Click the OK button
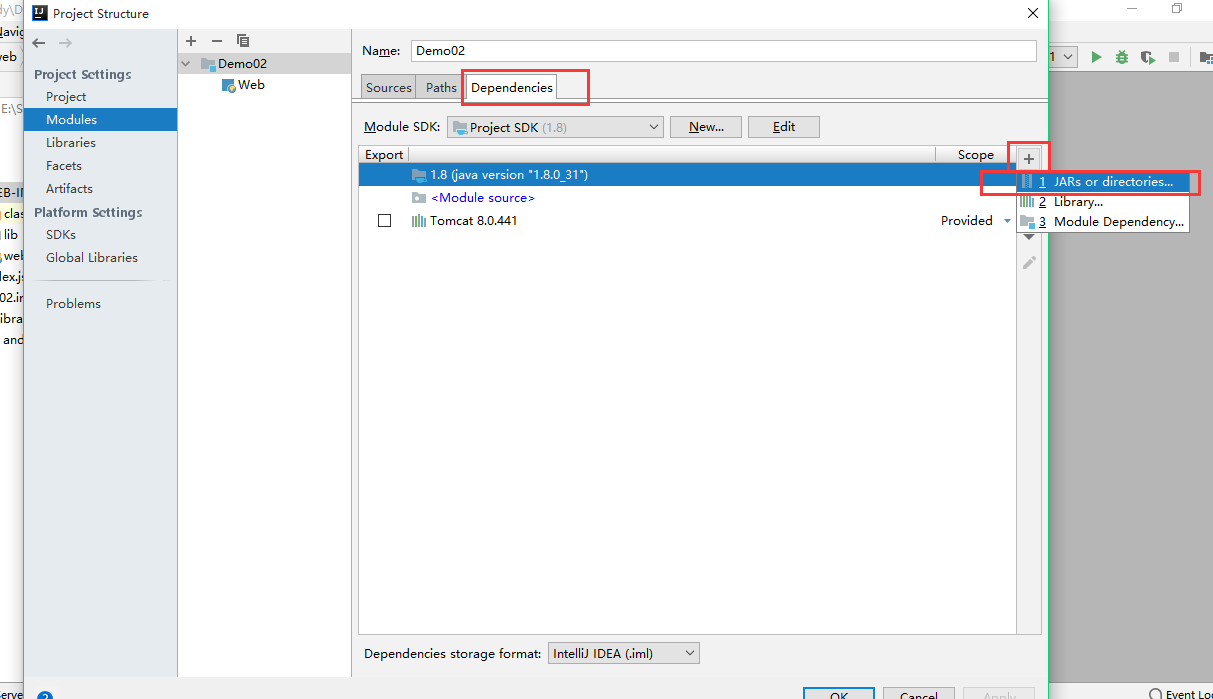This screenshot has width=1213, height=699. pyautogui.click(x=838, y=694)
